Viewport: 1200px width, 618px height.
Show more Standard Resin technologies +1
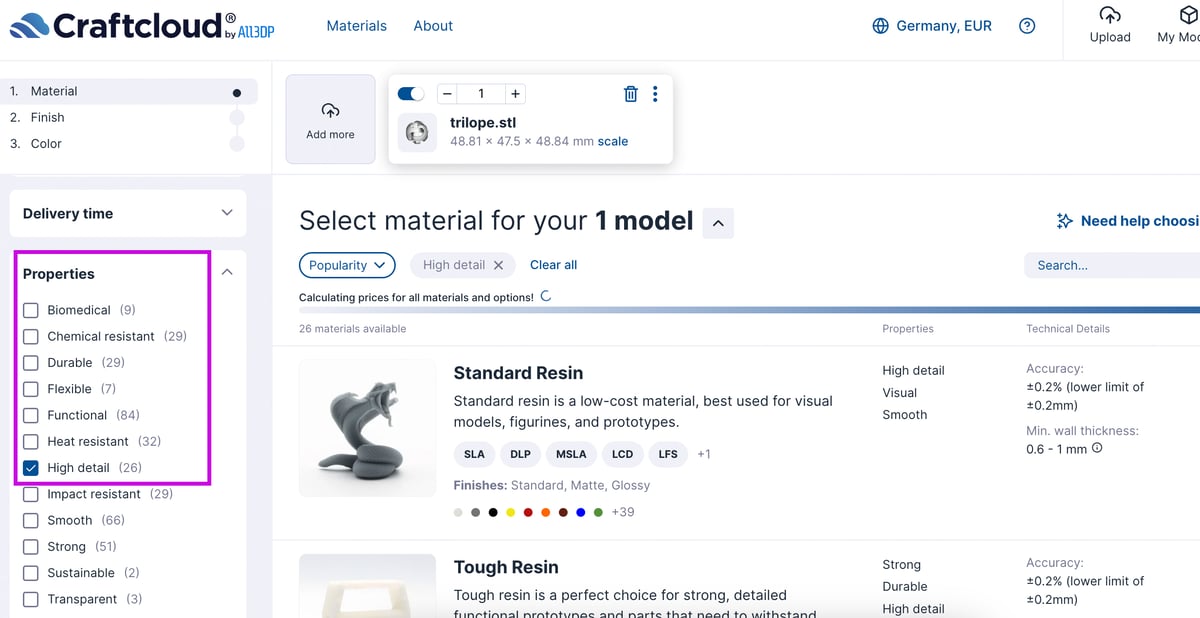pos(704,454)
